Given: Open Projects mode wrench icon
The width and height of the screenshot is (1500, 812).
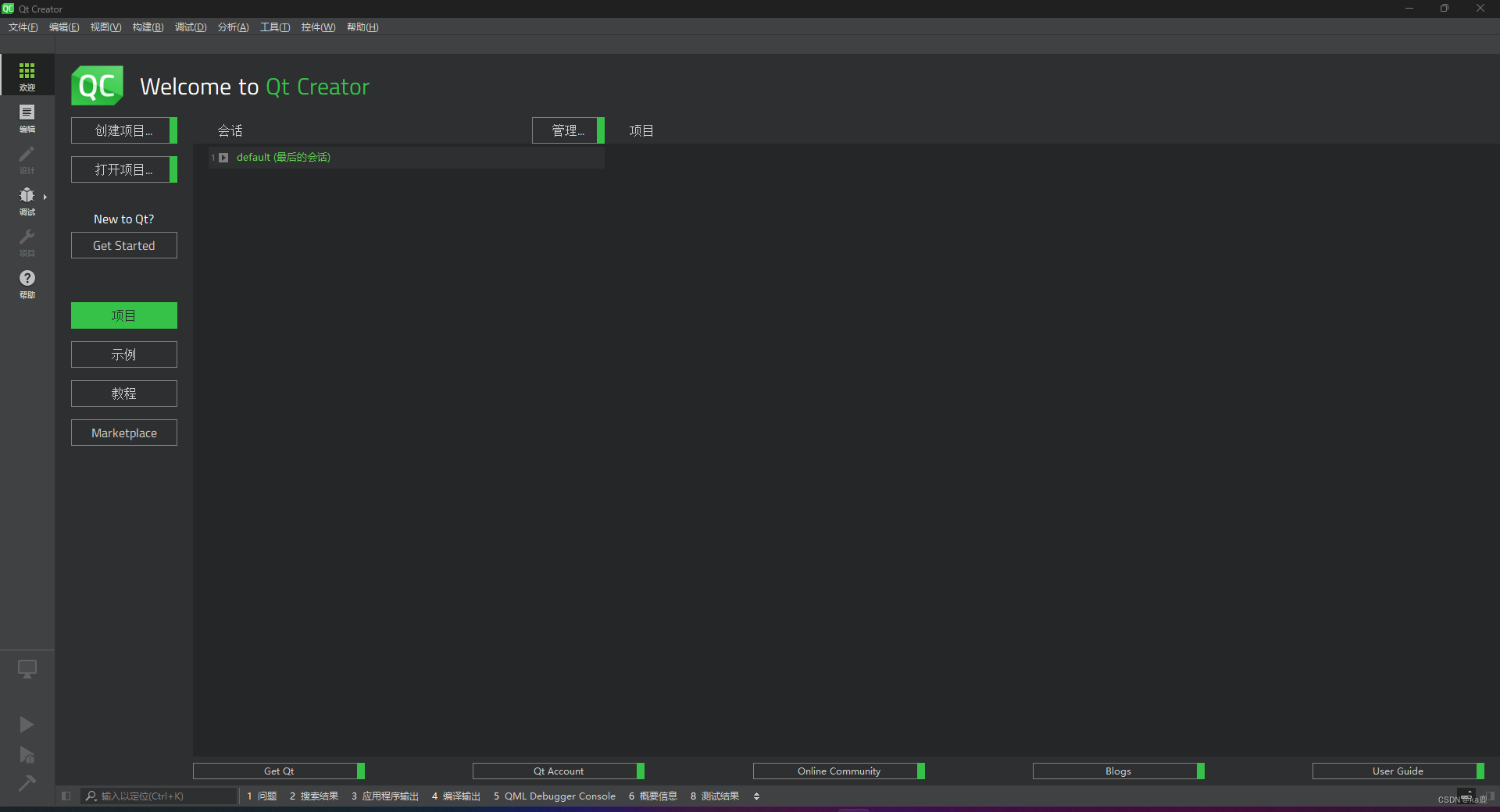Looking at the screenshot, I should 27,241.
